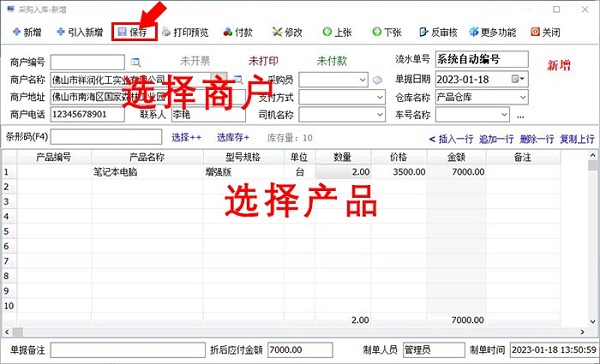Viewport: 600px width, 364px height.
Task: Click the quantity cell 2.00 in row 1
Action: tap(343, 172)
